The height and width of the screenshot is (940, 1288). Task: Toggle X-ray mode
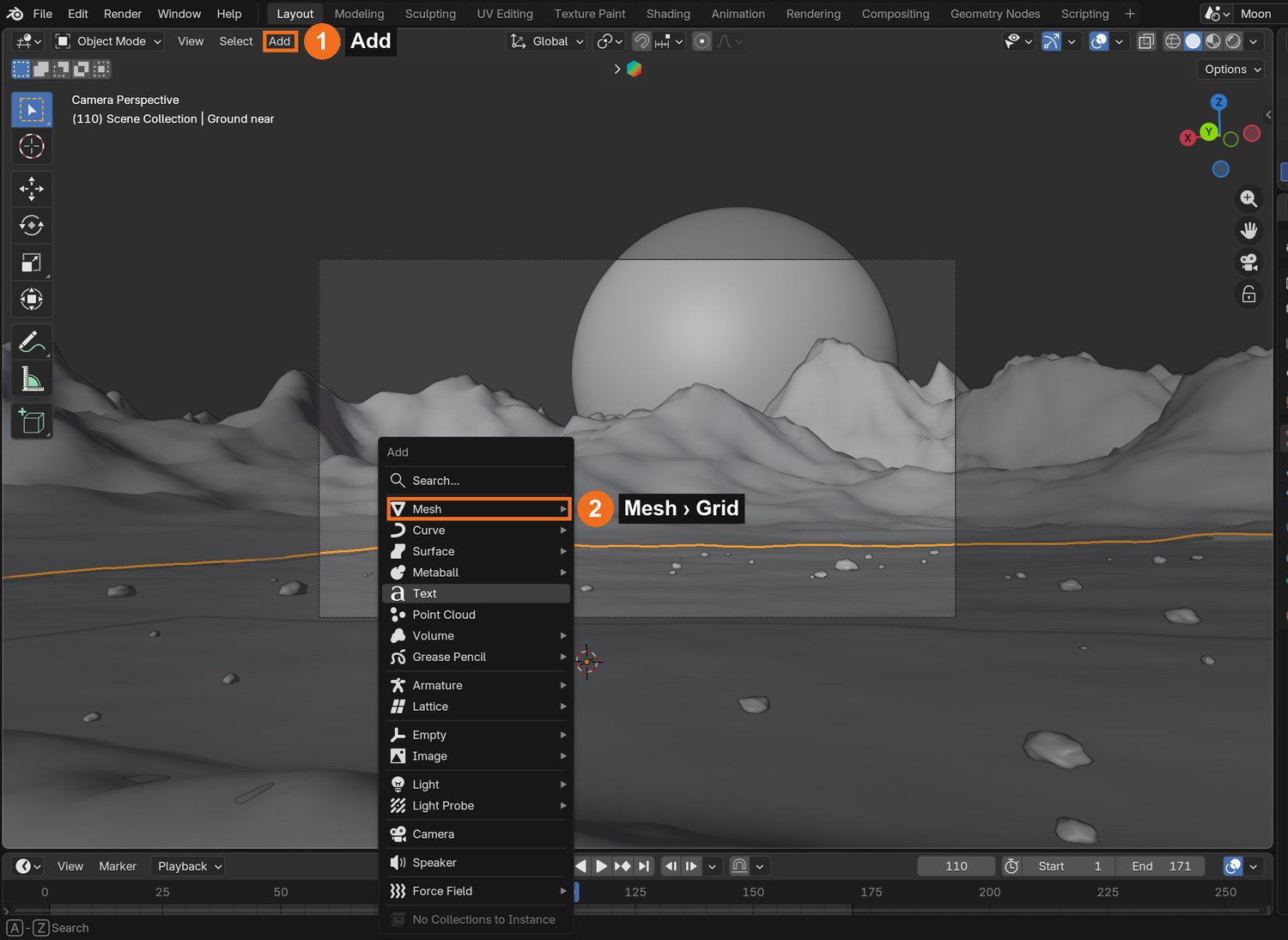(1146, 41)
